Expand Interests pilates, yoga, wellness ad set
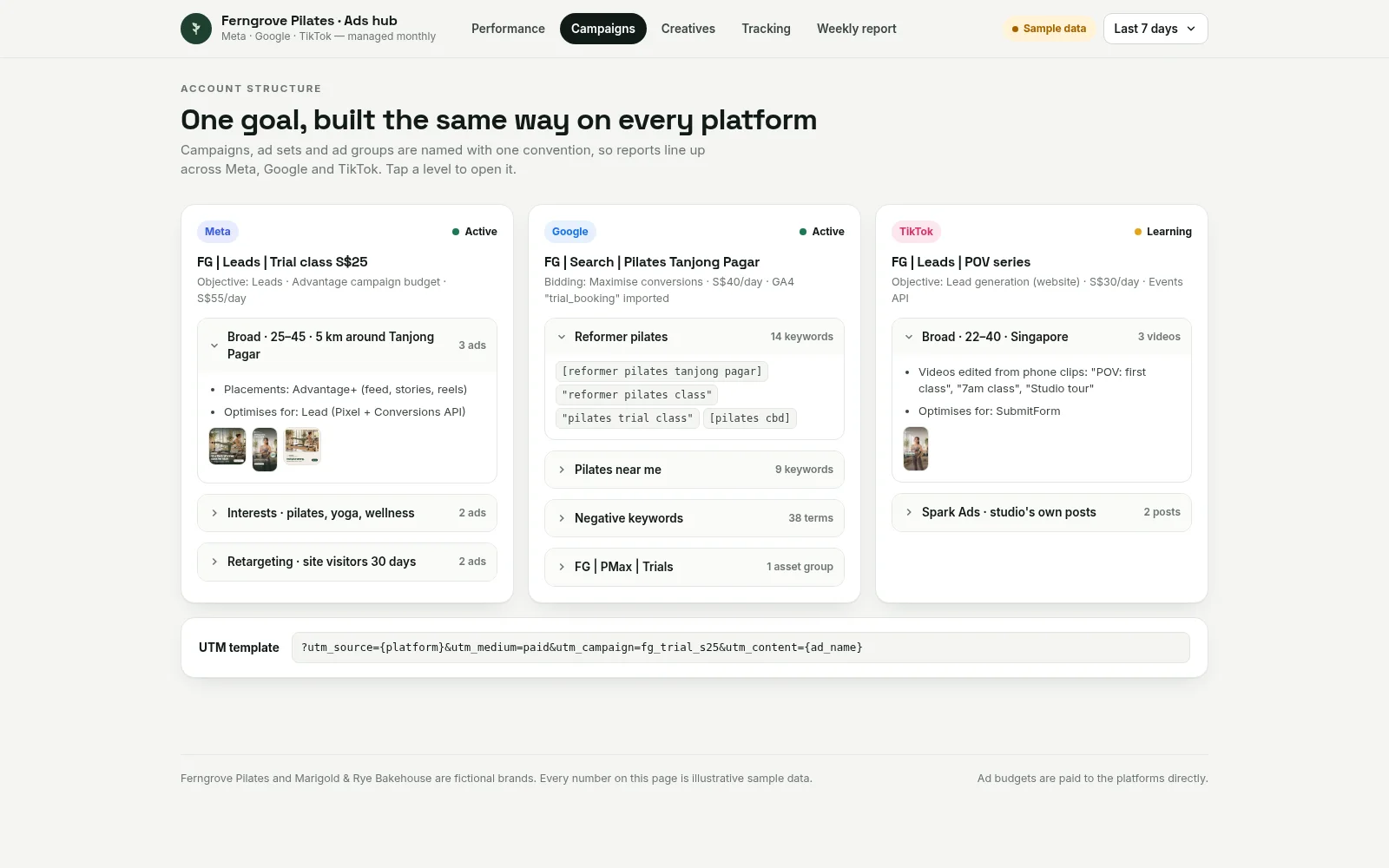The width and height of the screenshot is (1389, 868). [x=347, y=513]
